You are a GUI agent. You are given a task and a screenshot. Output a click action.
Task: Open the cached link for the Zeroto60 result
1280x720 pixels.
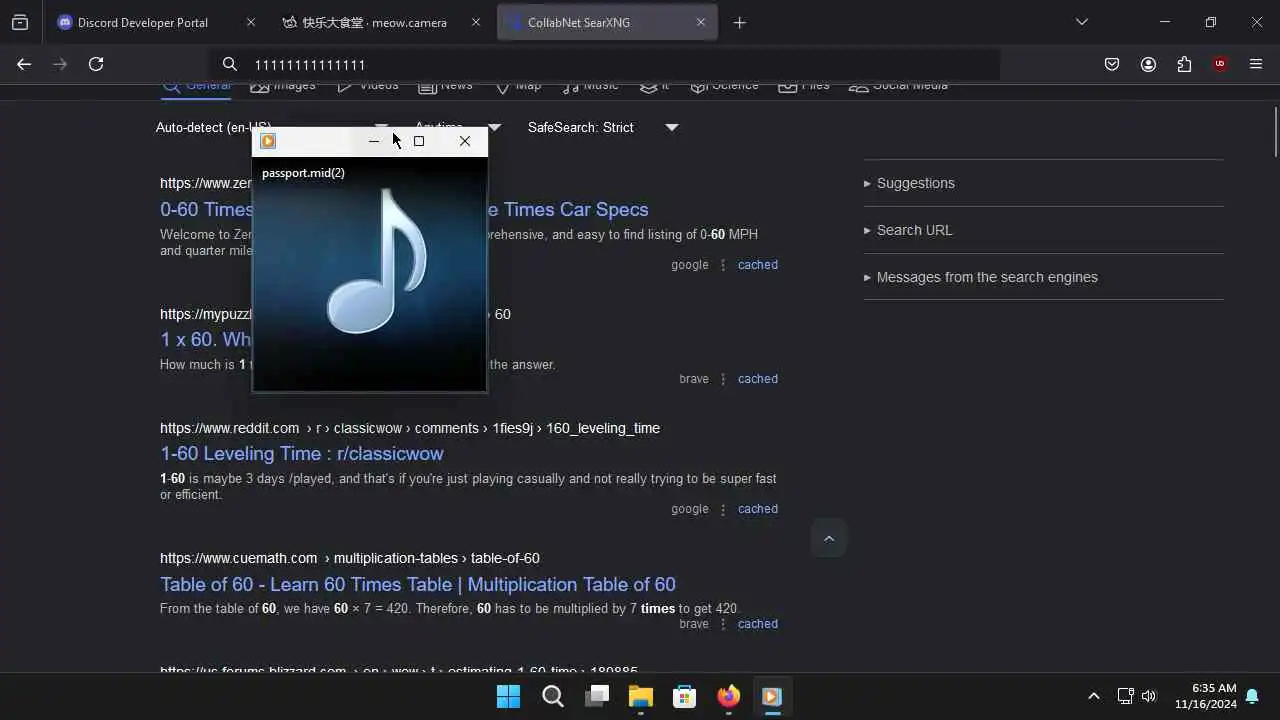pos(758,265)
